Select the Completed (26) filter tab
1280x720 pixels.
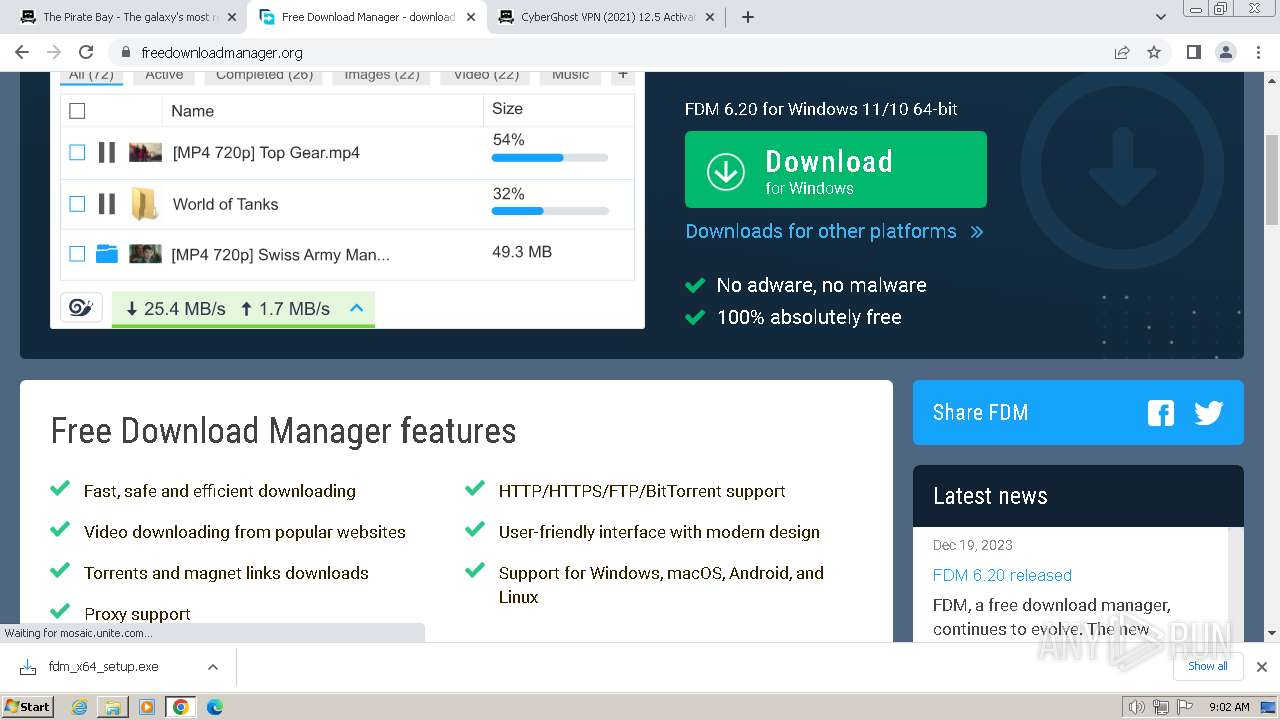265,75
